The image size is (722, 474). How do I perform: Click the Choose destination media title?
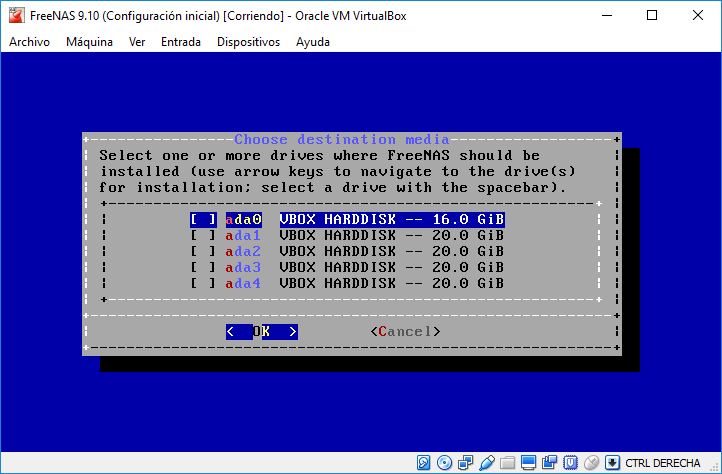[x=342, y=139]
